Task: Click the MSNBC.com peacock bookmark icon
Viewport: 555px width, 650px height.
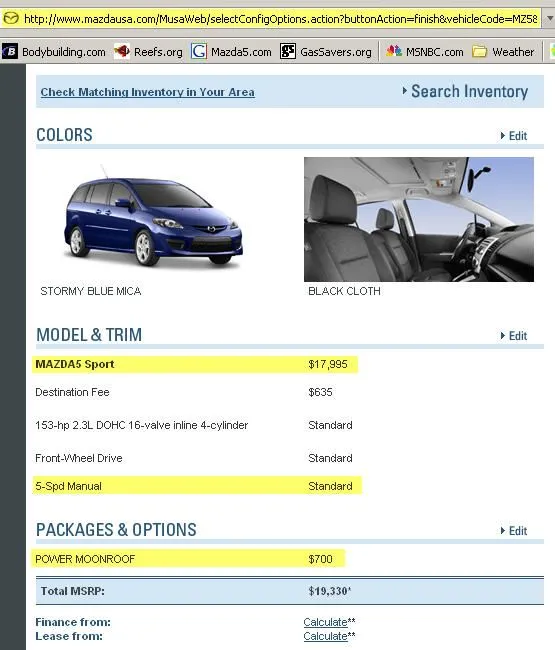Action: coord(394,51)
